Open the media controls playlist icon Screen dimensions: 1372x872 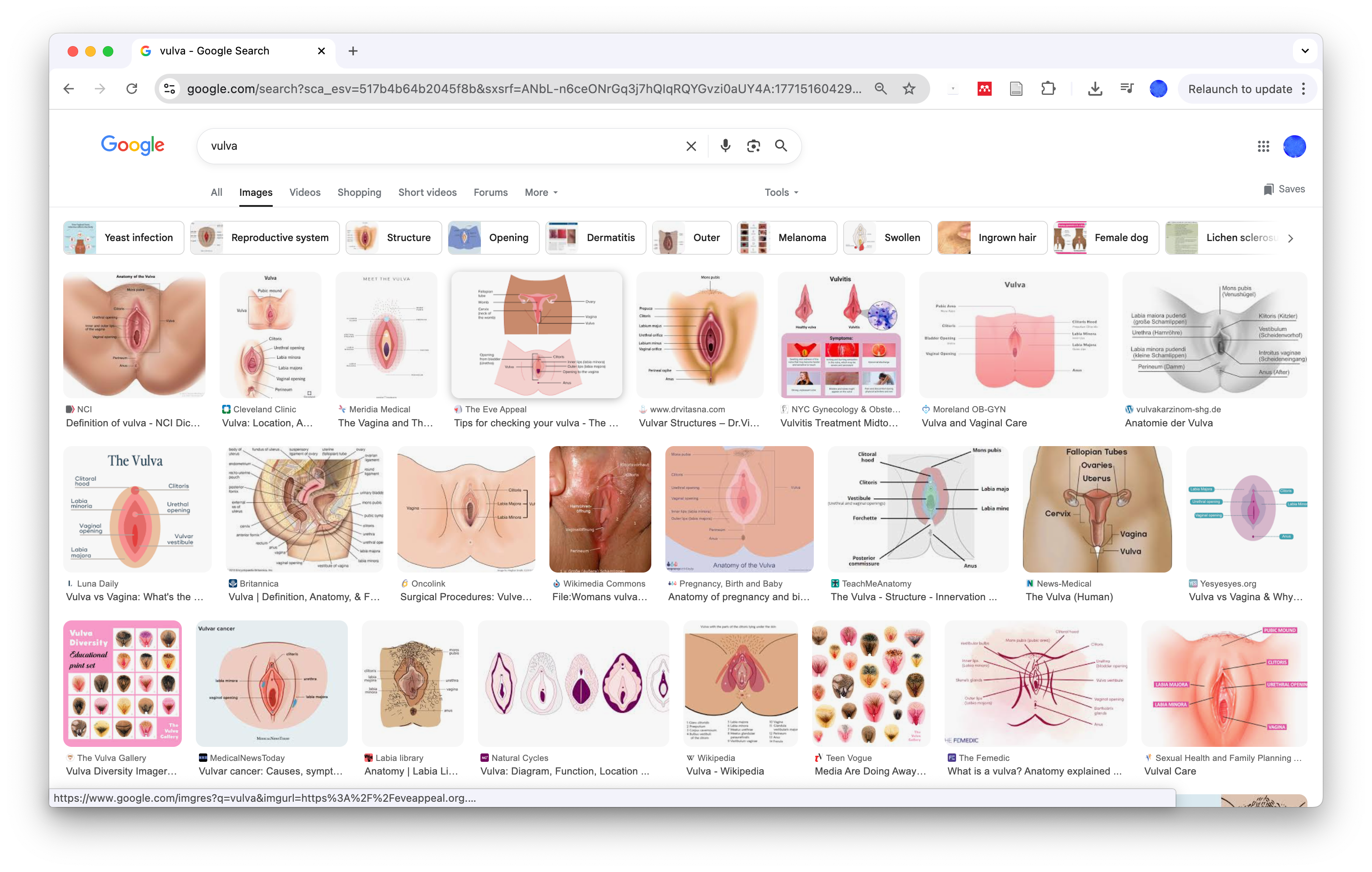click(1126, 89)
